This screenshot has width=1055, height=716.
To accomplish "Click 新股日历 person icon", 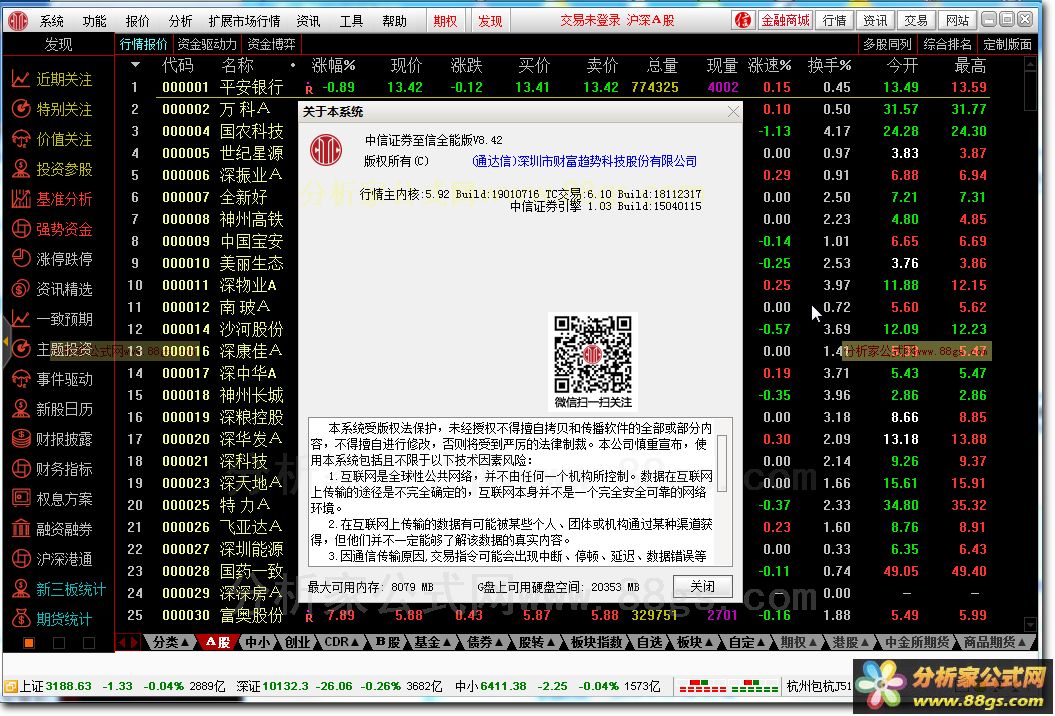I will pos(20,408).
